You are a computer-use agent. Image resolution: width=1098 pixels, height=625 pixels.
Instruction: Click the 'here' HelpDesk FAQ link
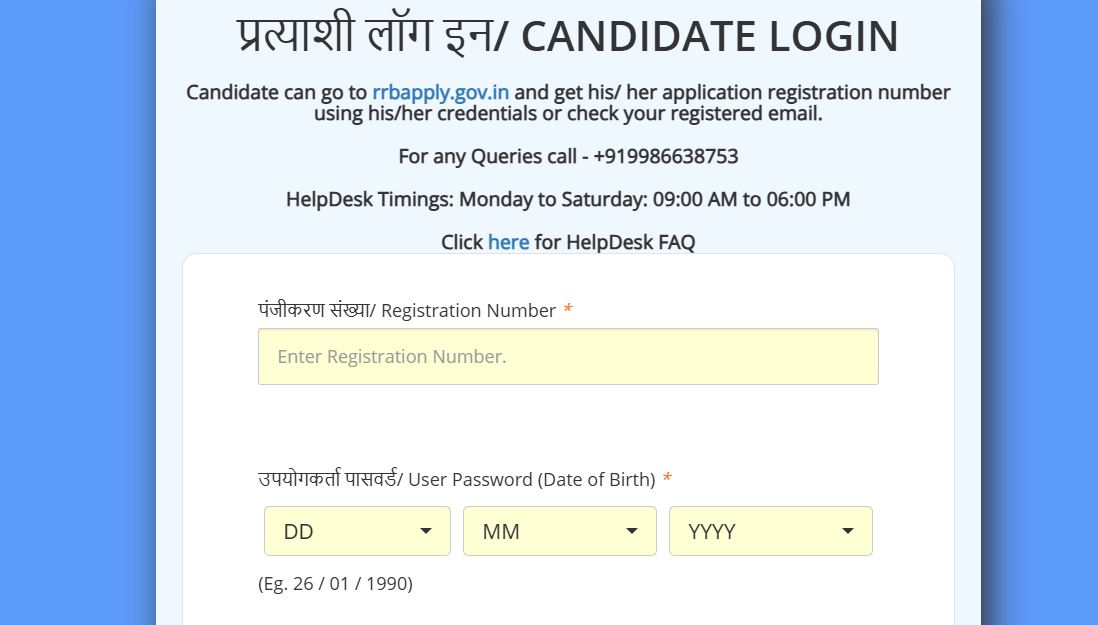pyautogui.click(x=508, y=242)
